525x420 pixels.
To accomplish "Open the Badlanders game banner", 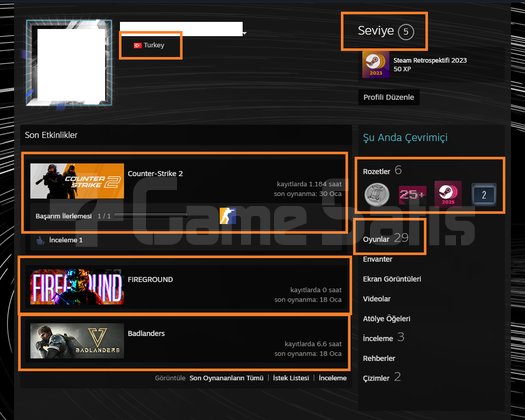I will tap(77, 341).
